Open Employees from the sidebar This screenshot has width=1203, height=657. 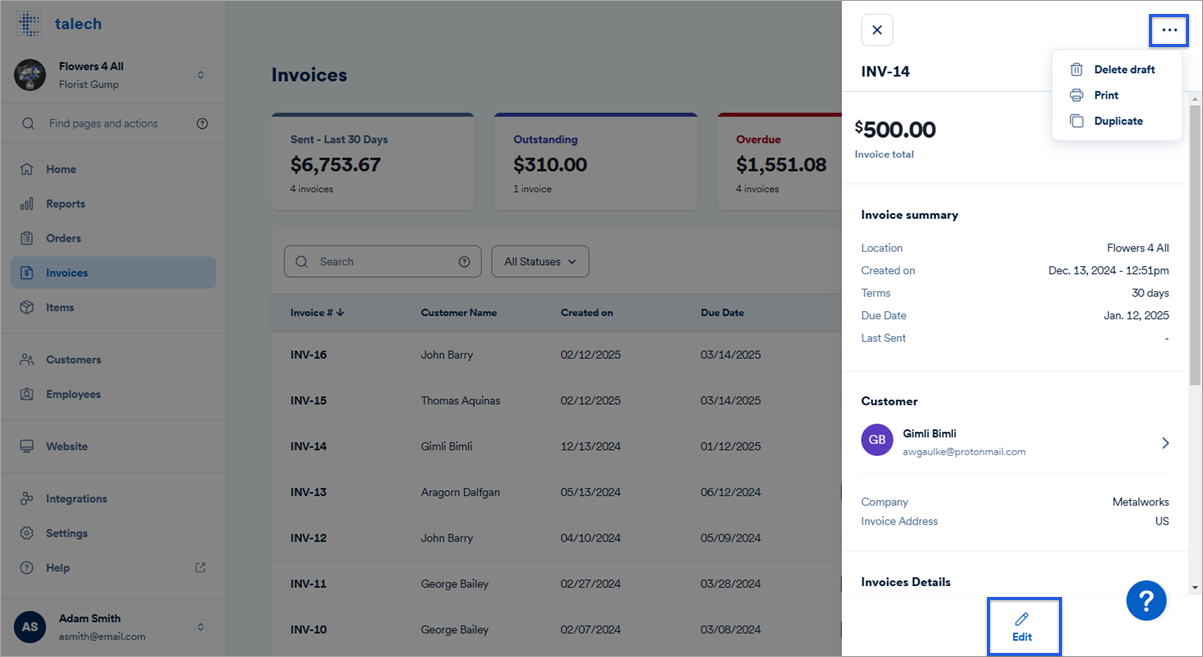113,394
